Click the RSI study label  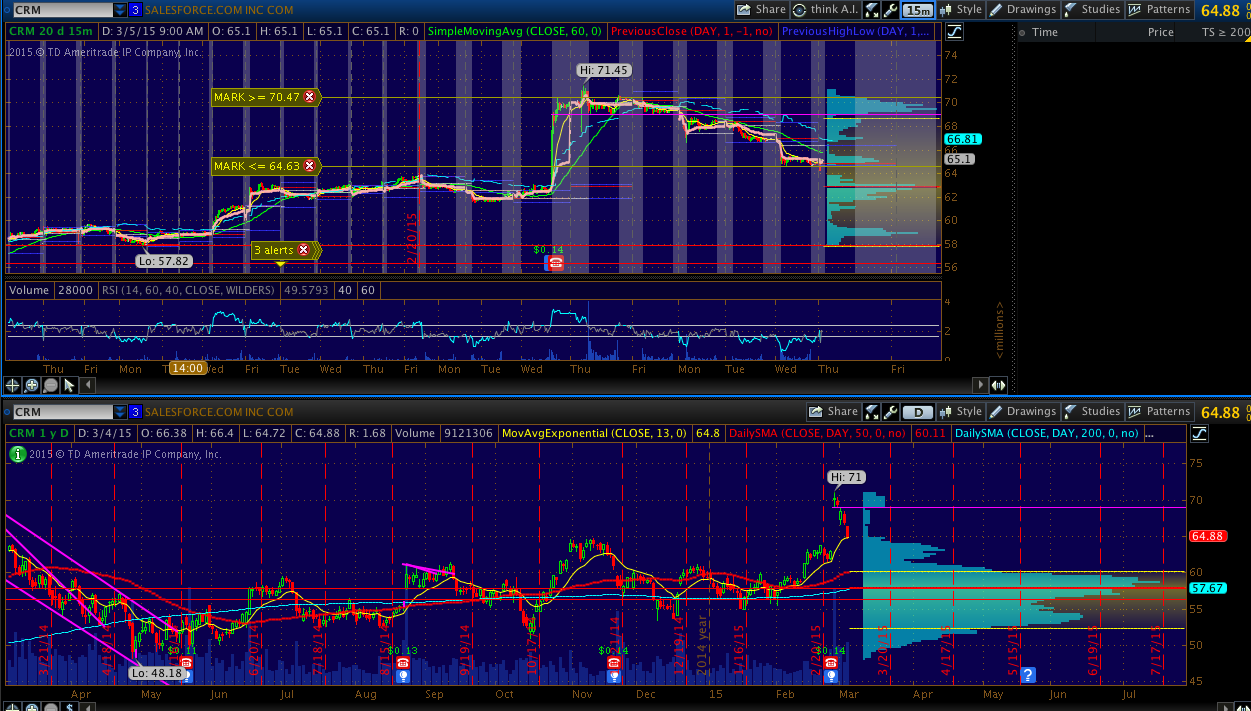click(187, 290)
